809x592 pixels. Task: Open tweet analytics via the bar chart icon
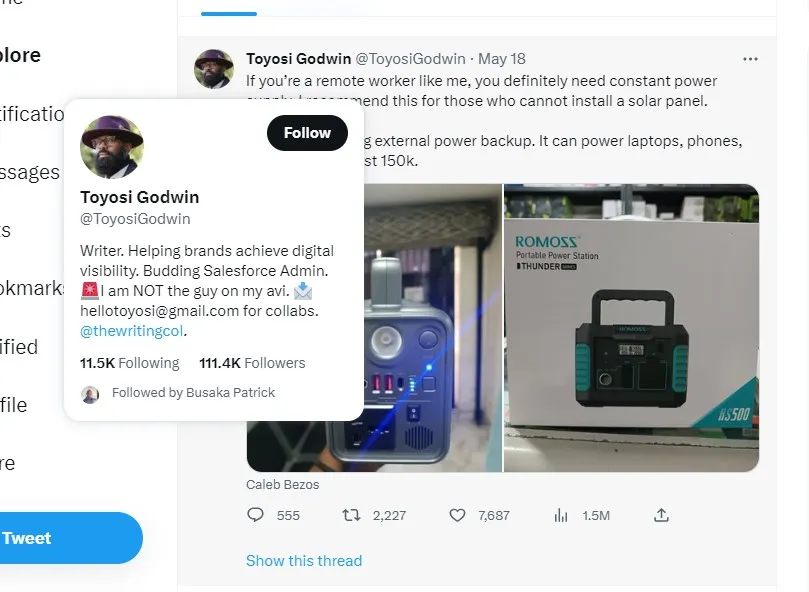pyautogui.click(x=560, y=515)
